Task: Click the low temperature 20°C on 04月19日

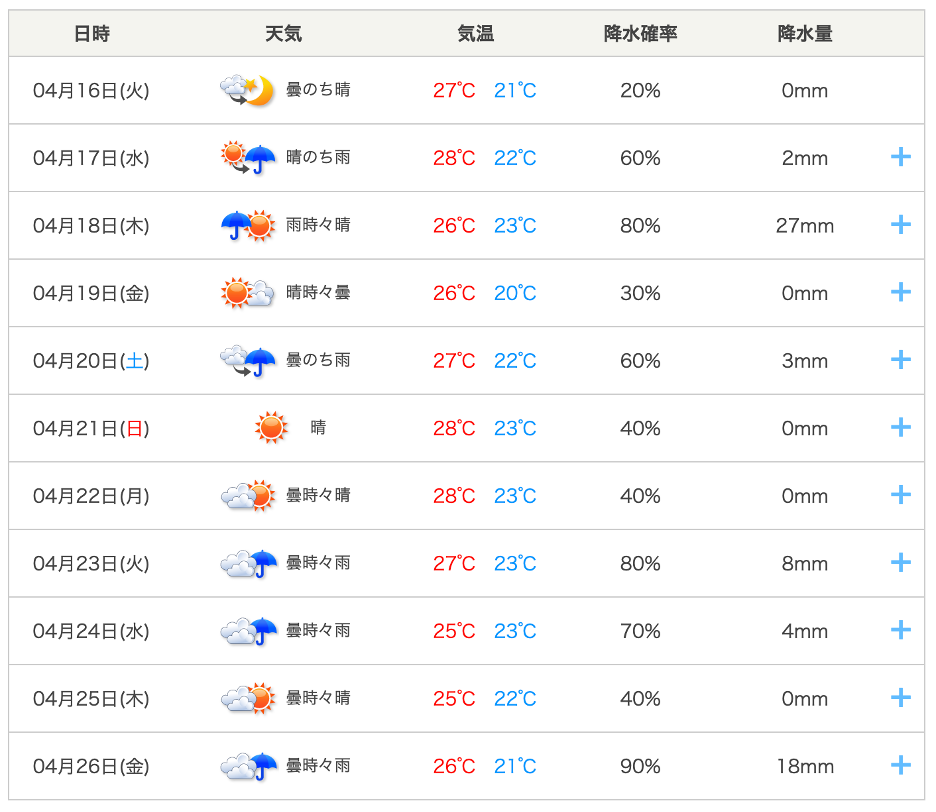Action: pyautogui.click(x=515, y=293)
